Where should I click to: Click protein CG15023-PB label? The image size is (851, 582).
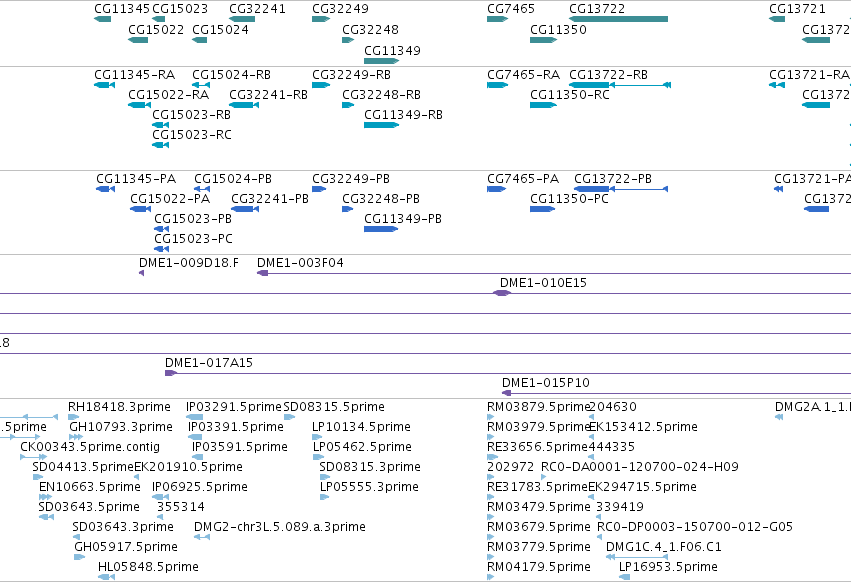click(x=193, y=219)
